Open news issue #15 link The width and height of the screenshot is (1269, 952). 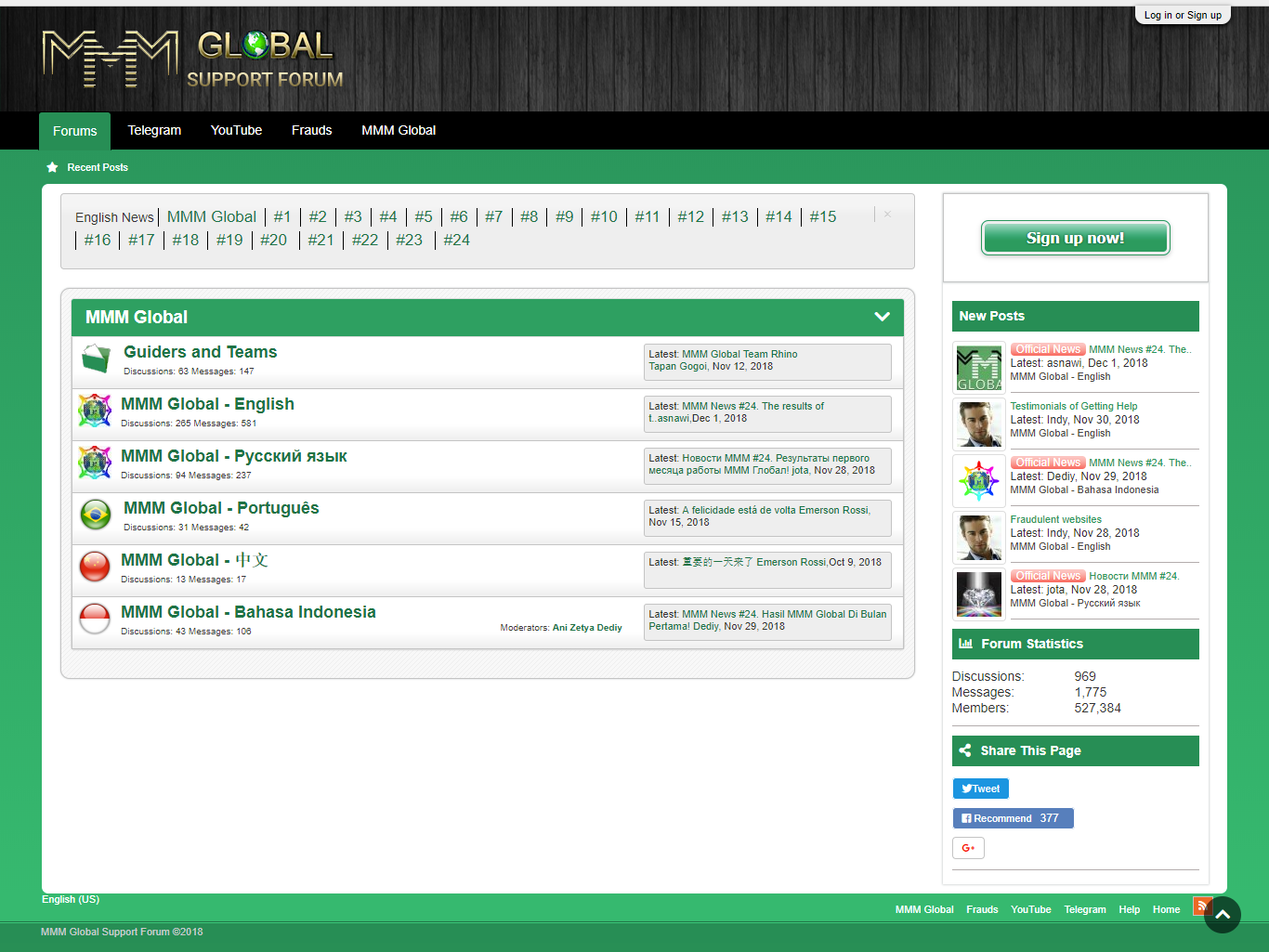pos(823,216)
